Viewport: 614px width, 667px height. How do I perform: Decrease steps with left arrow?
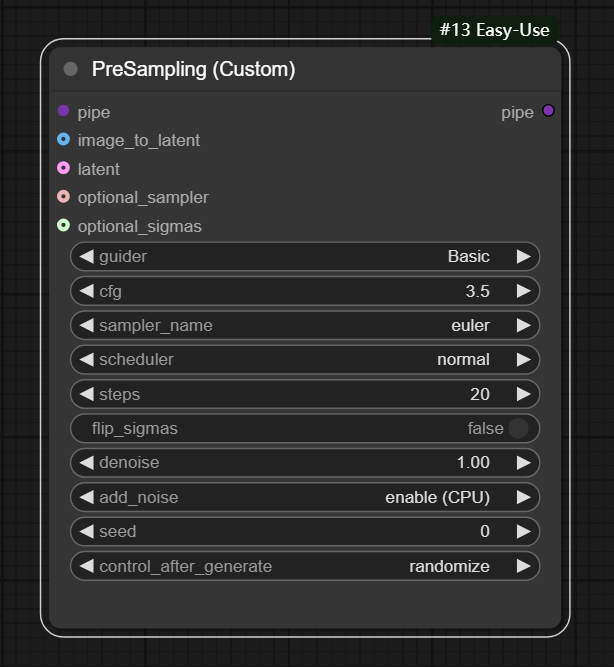(86, 395)
